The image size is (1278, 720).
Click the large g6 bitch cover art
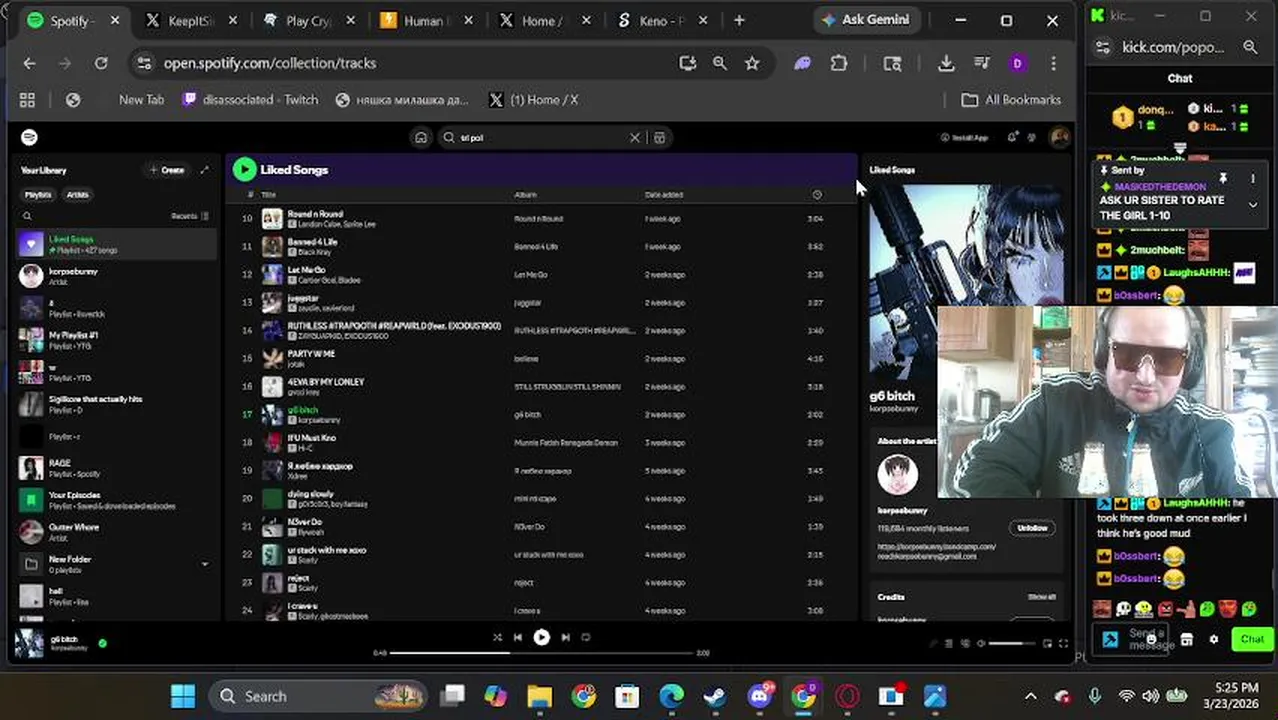(966, 282)
